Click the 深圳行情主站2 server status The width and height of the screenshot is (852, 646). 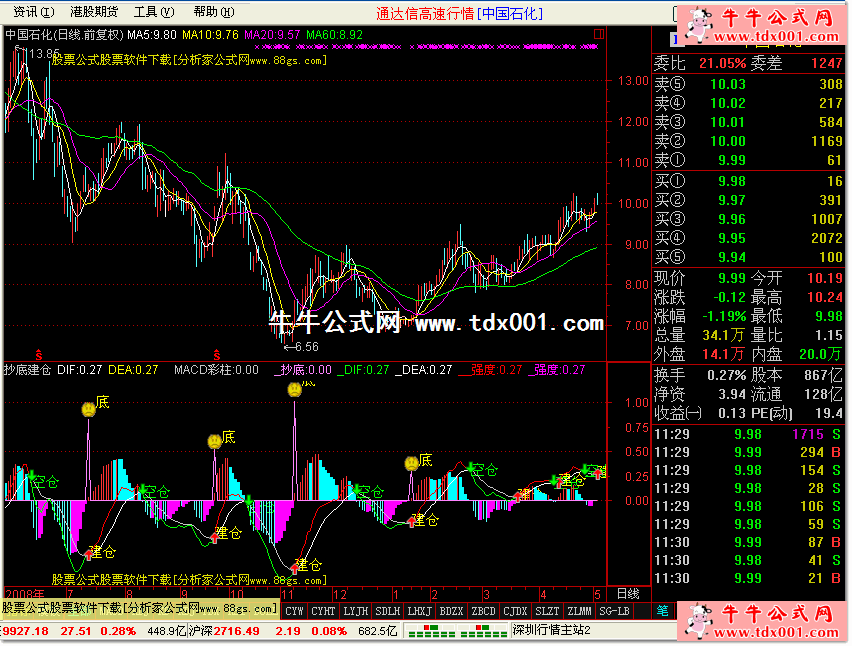coord(551,630)
